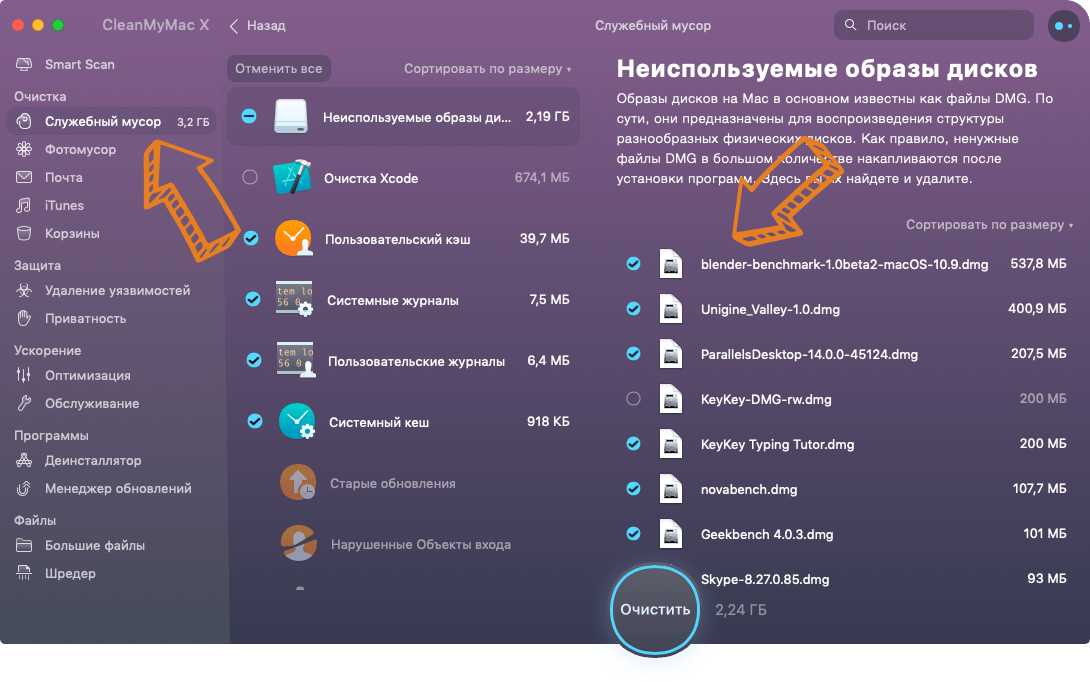This screenshot has width=1090, height=682.
Task: Click the blender-benchmark dmg file icon
Action: (671, 264)
